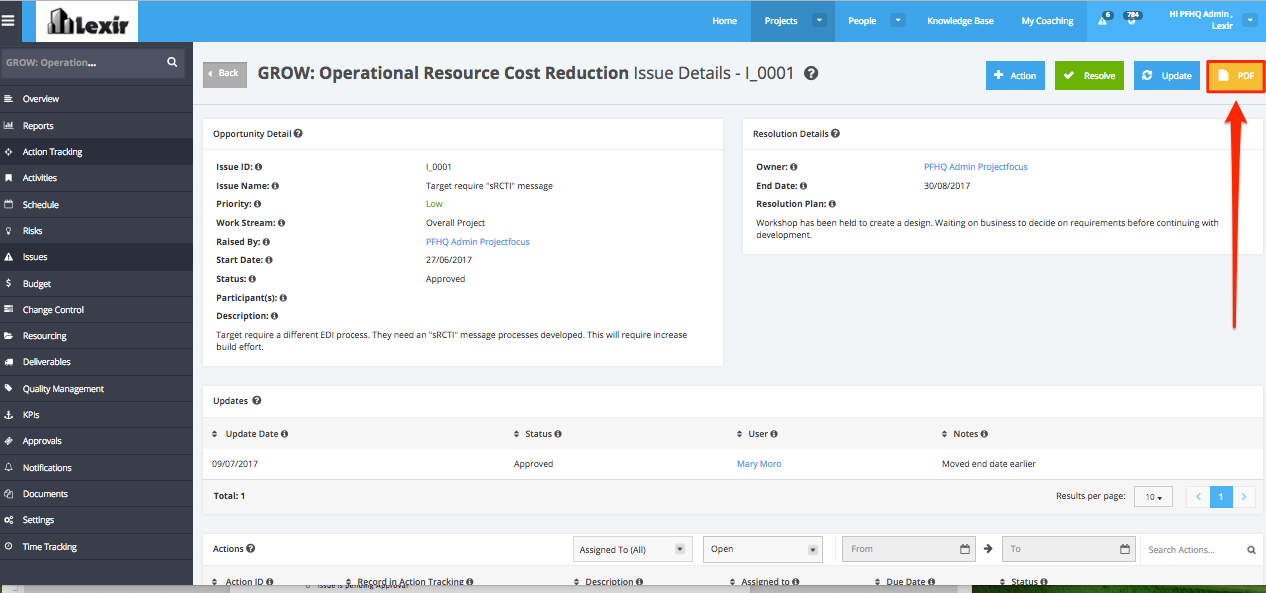Click the alerts bell icon with badge

pyautogui.click(x=1103, y=20)
